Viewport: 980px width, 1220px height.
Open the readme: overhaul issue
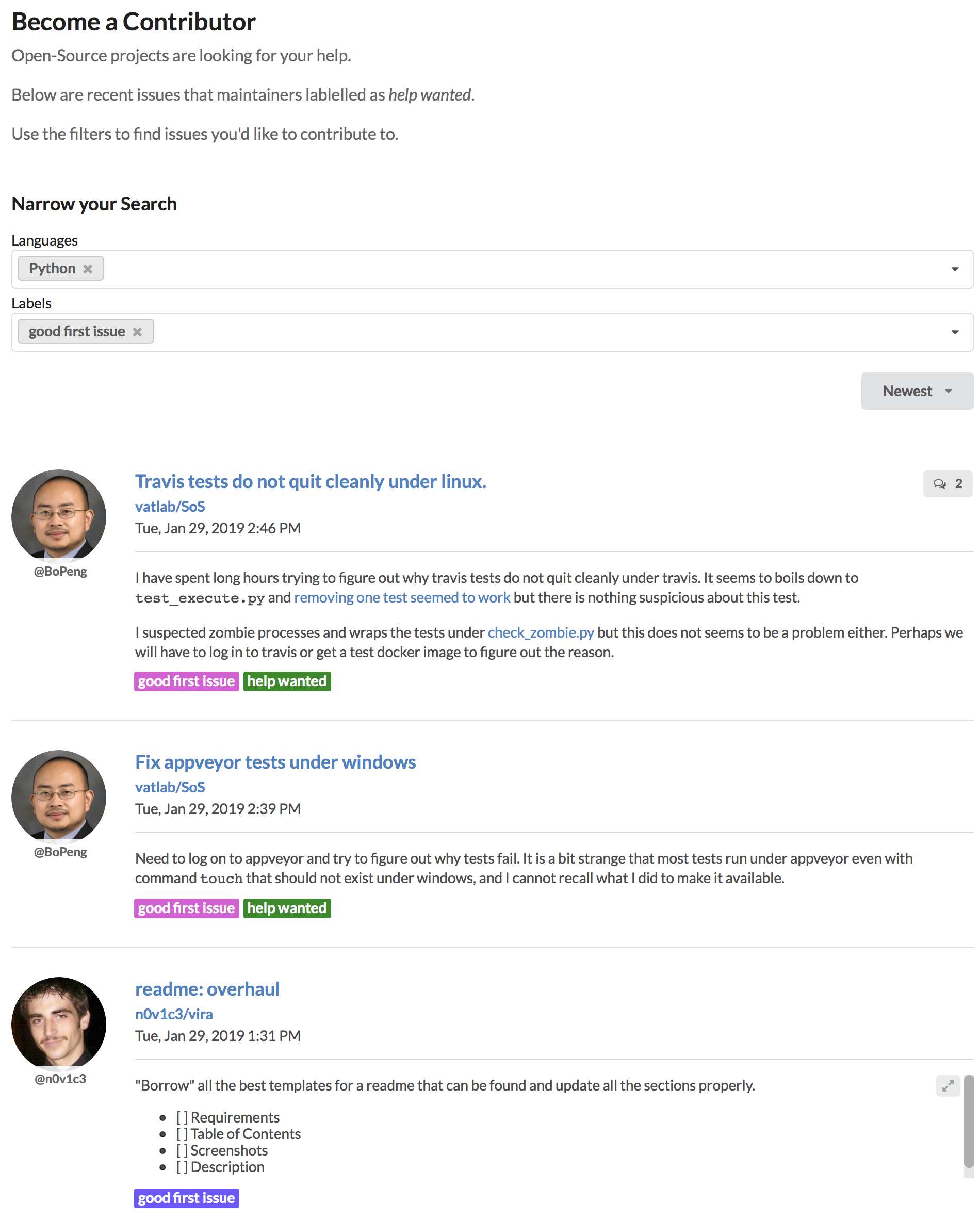point(207,989)
